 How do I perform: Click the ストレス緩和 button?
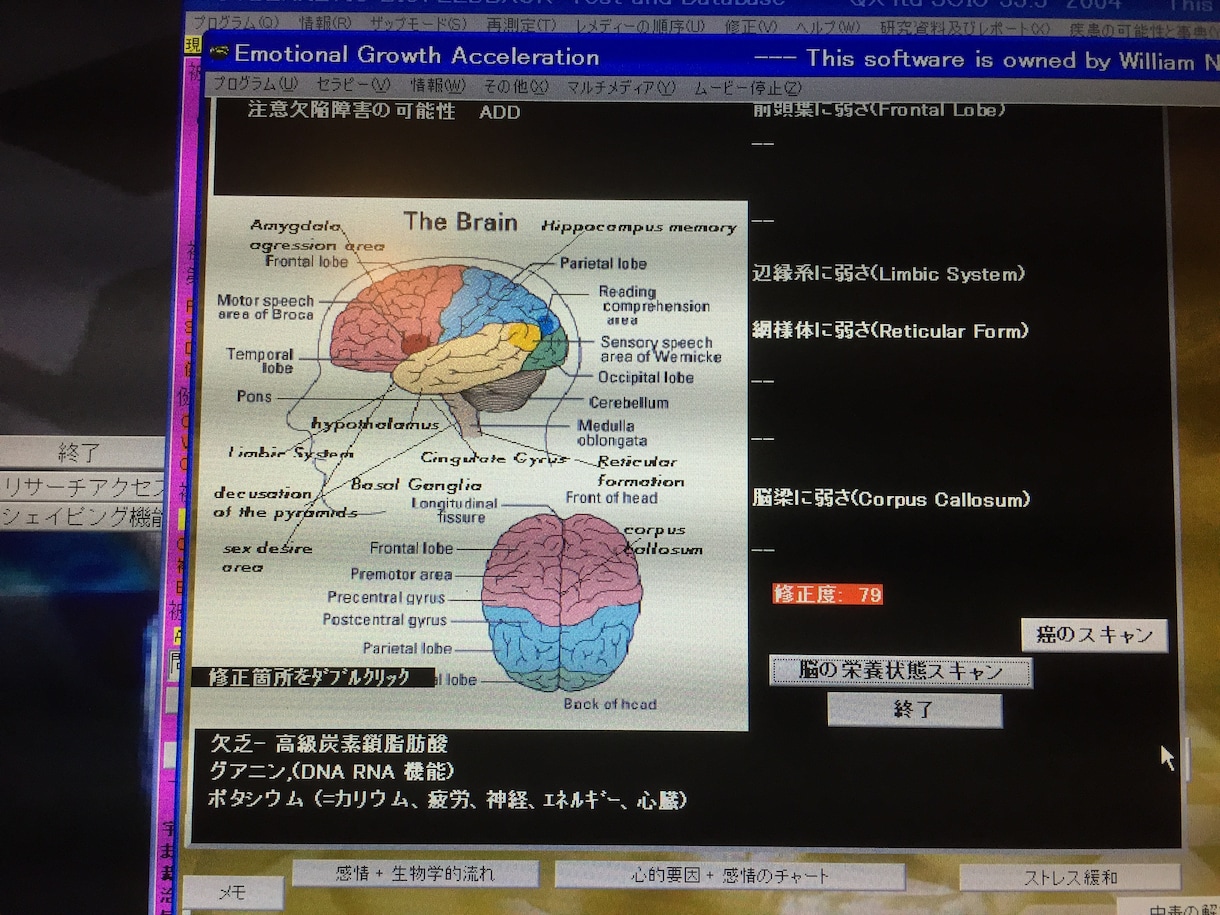click(x=1070, y=878)
